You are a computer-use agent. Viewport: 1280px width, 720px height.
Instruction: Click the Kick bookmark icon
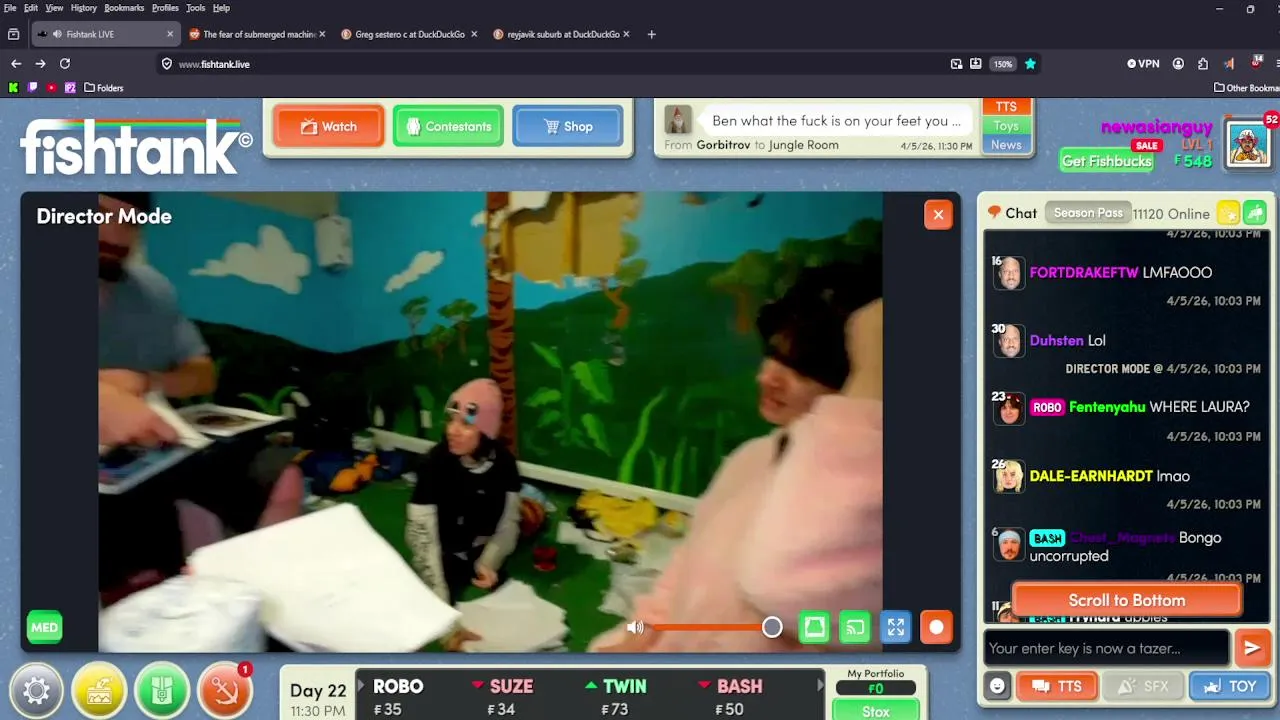pyautogui.click(x=13, y=88)
